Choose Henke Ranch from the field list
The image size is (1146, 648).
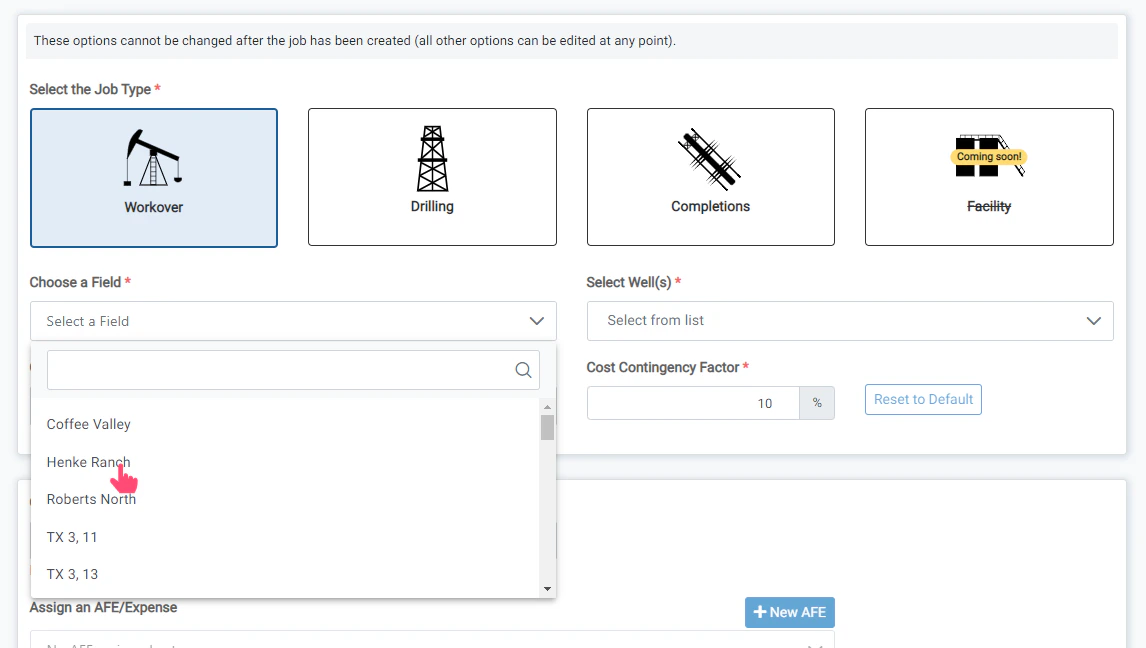coord(285,462)
